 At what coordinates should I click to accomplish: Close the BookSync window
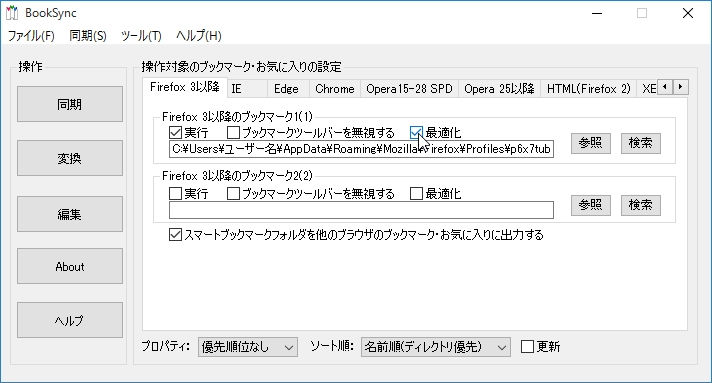688,13
